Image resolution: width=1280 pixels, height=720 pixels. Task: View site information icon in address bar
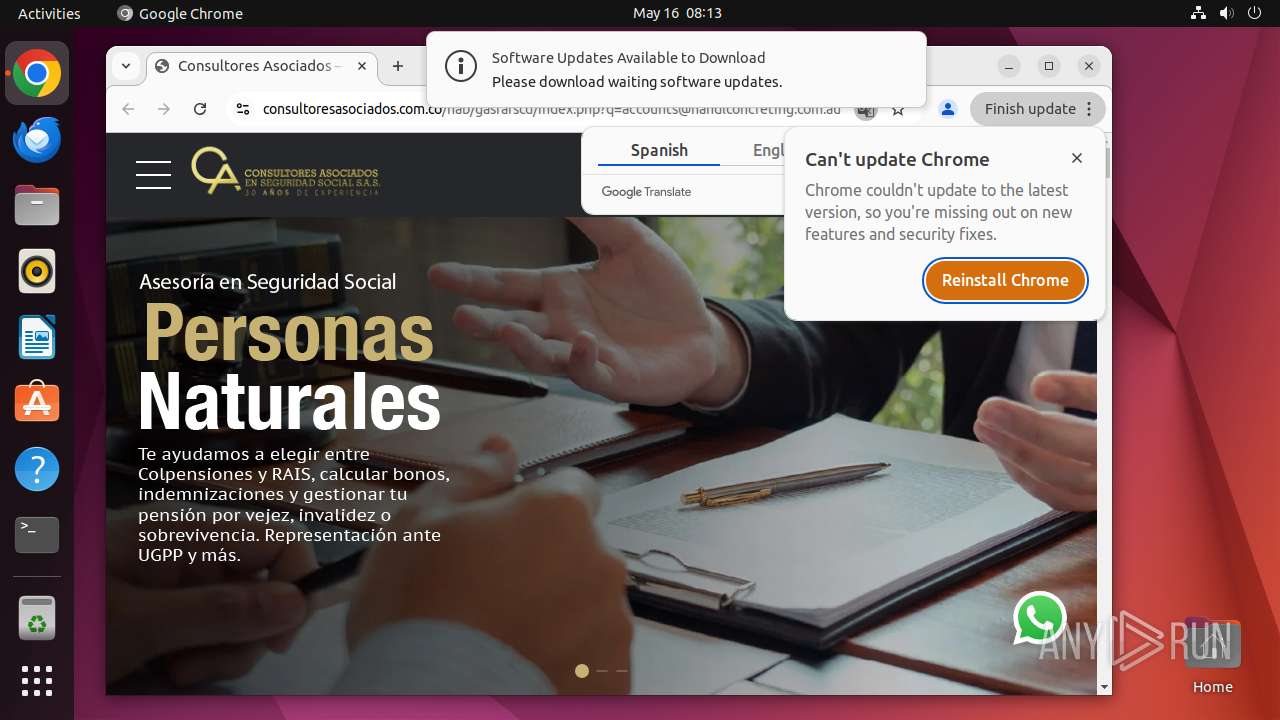pyautogui.click(x=242, y=109)
